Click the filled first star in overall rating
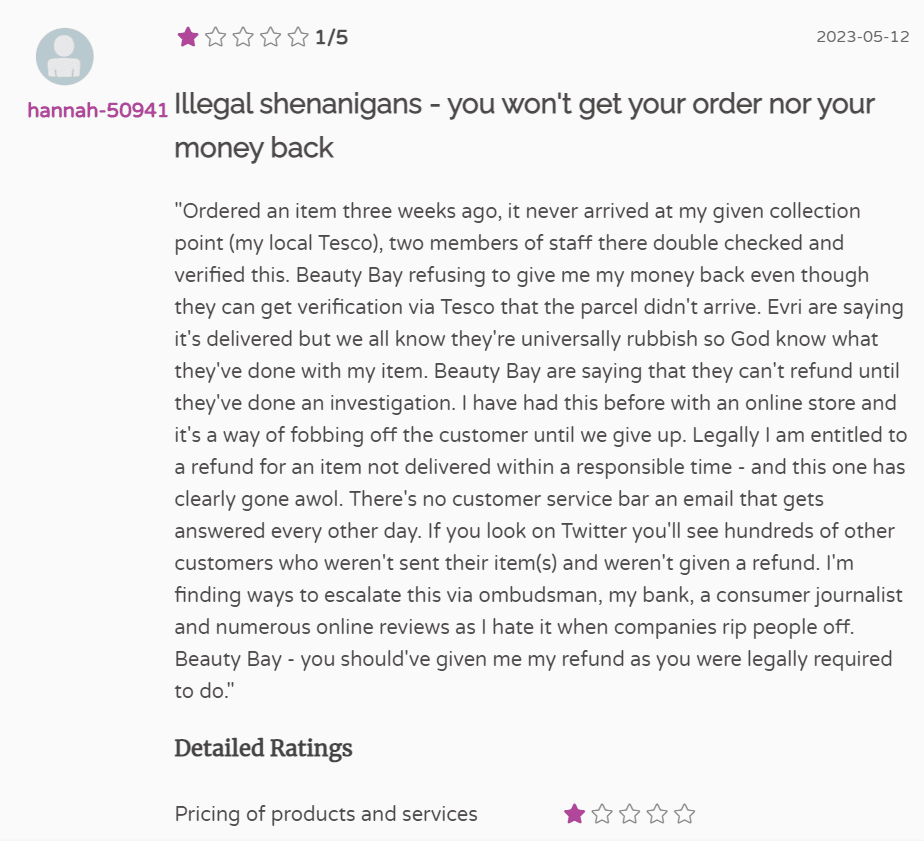Viewport: 924px width, 841px height. (x=187, y=38)
